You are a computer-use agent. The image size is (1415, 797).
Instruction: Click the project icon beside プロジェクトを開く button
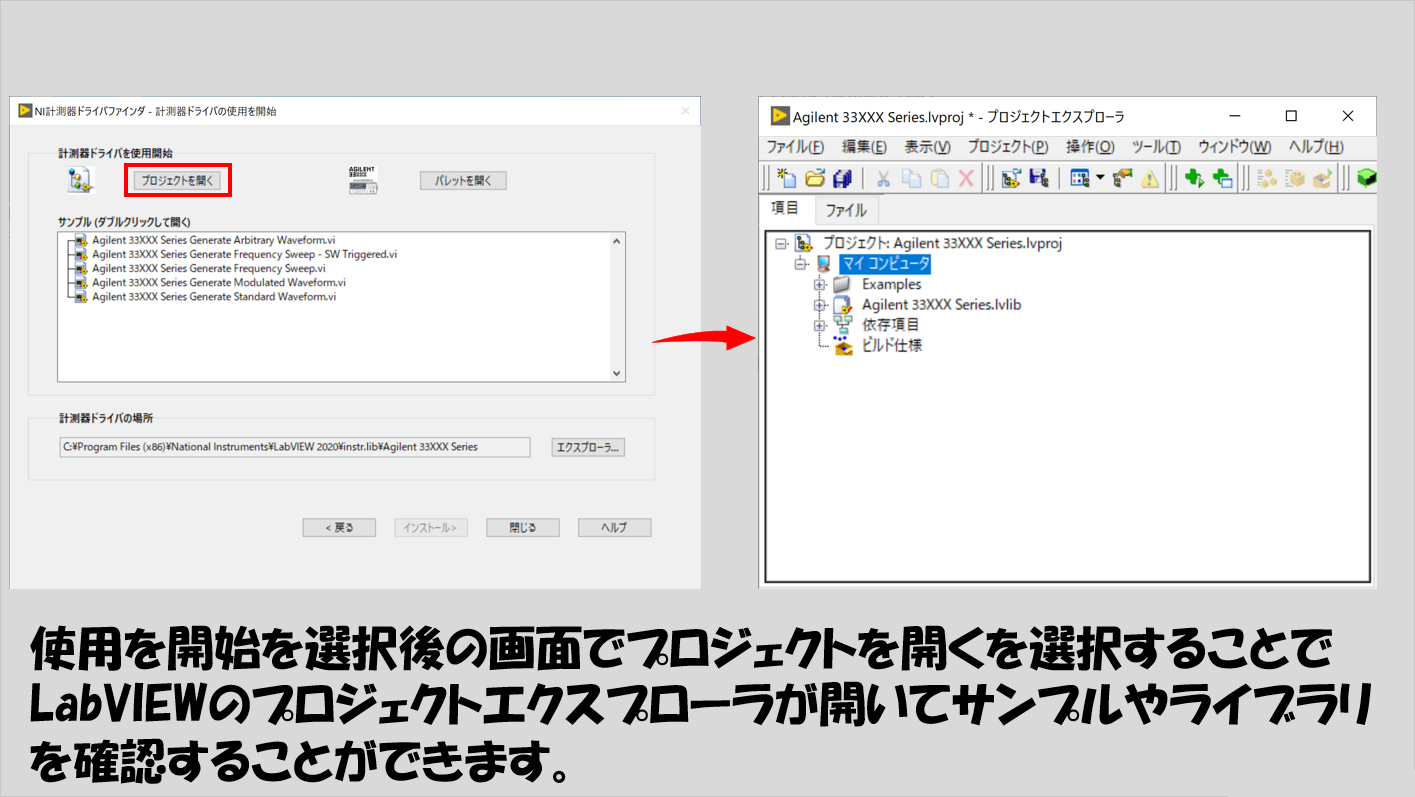pyautogui.click(x=80, y=180)
